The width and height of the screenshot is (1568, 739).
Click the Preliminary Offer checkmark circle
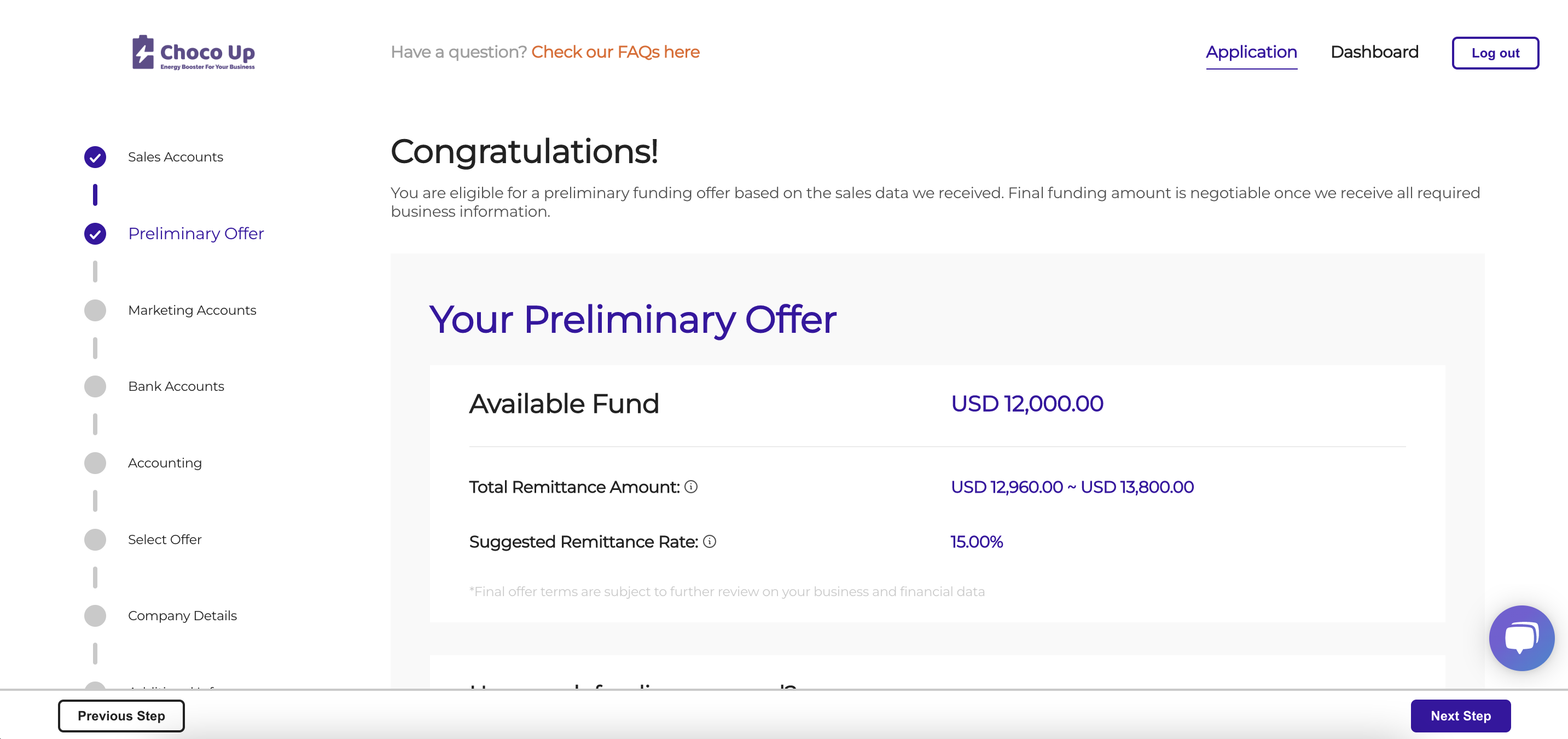95,234
